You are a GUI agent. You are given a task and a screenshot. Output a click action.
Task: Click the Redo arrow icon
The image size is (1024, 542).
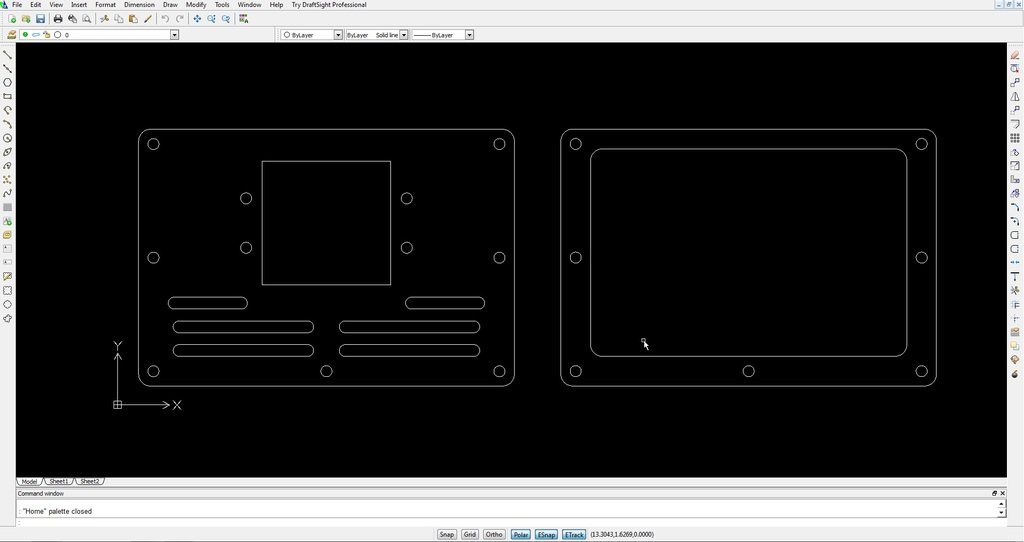click(180, 19)
